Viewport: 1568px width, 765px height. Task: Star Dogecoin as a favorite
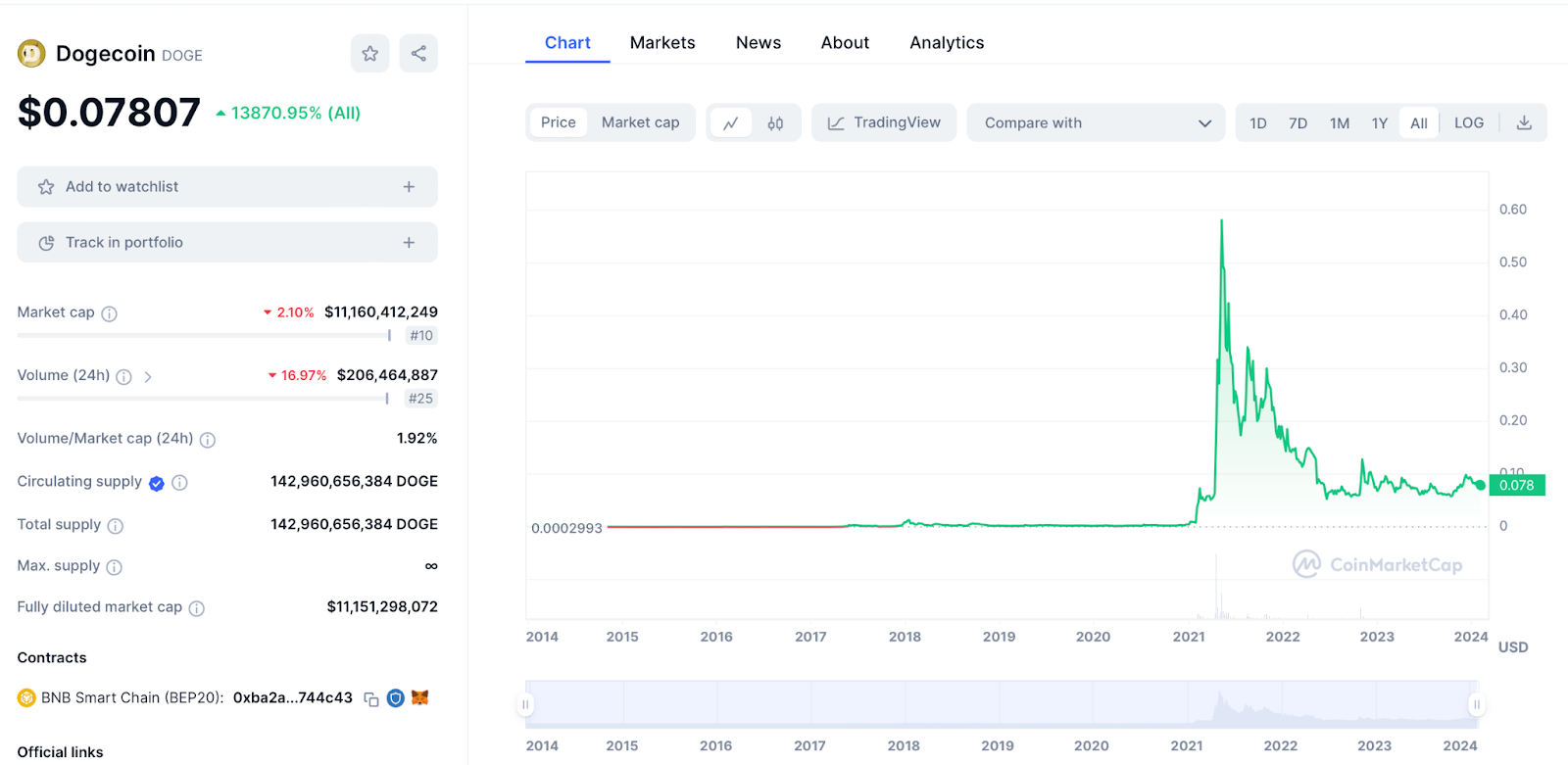coord(370,54)
